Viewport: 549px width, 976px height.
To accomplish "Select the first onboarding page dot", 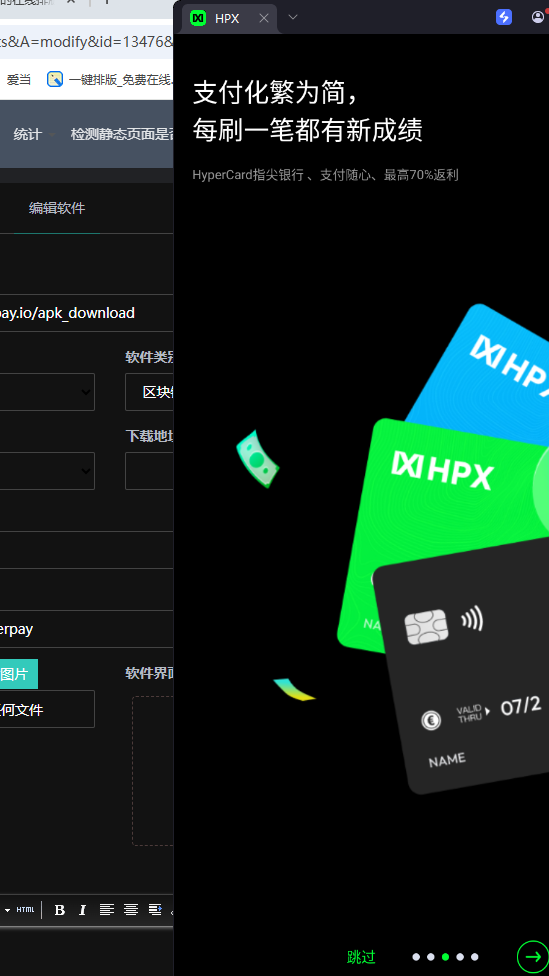I will coord(416,957).
